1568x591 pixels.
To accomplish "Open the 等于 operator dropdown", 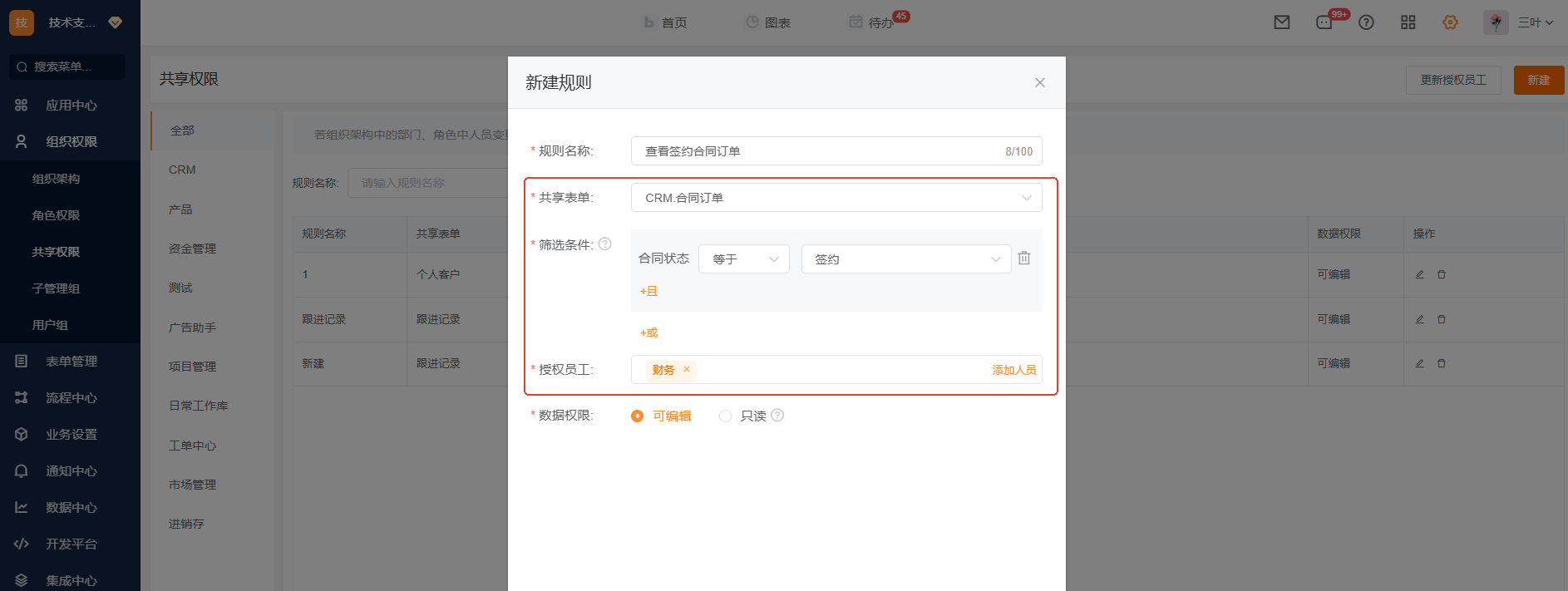I will (743, 259).
